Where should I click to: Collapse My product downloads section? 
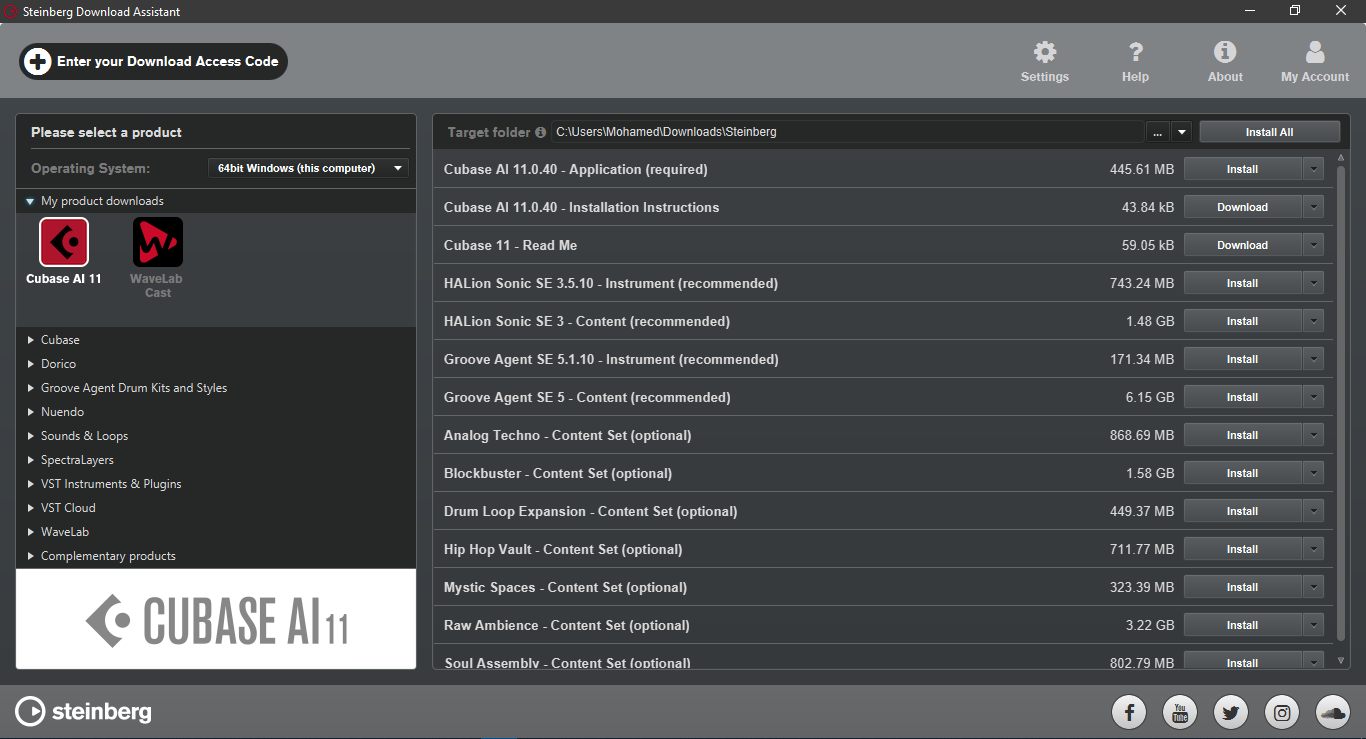(30, 201)
